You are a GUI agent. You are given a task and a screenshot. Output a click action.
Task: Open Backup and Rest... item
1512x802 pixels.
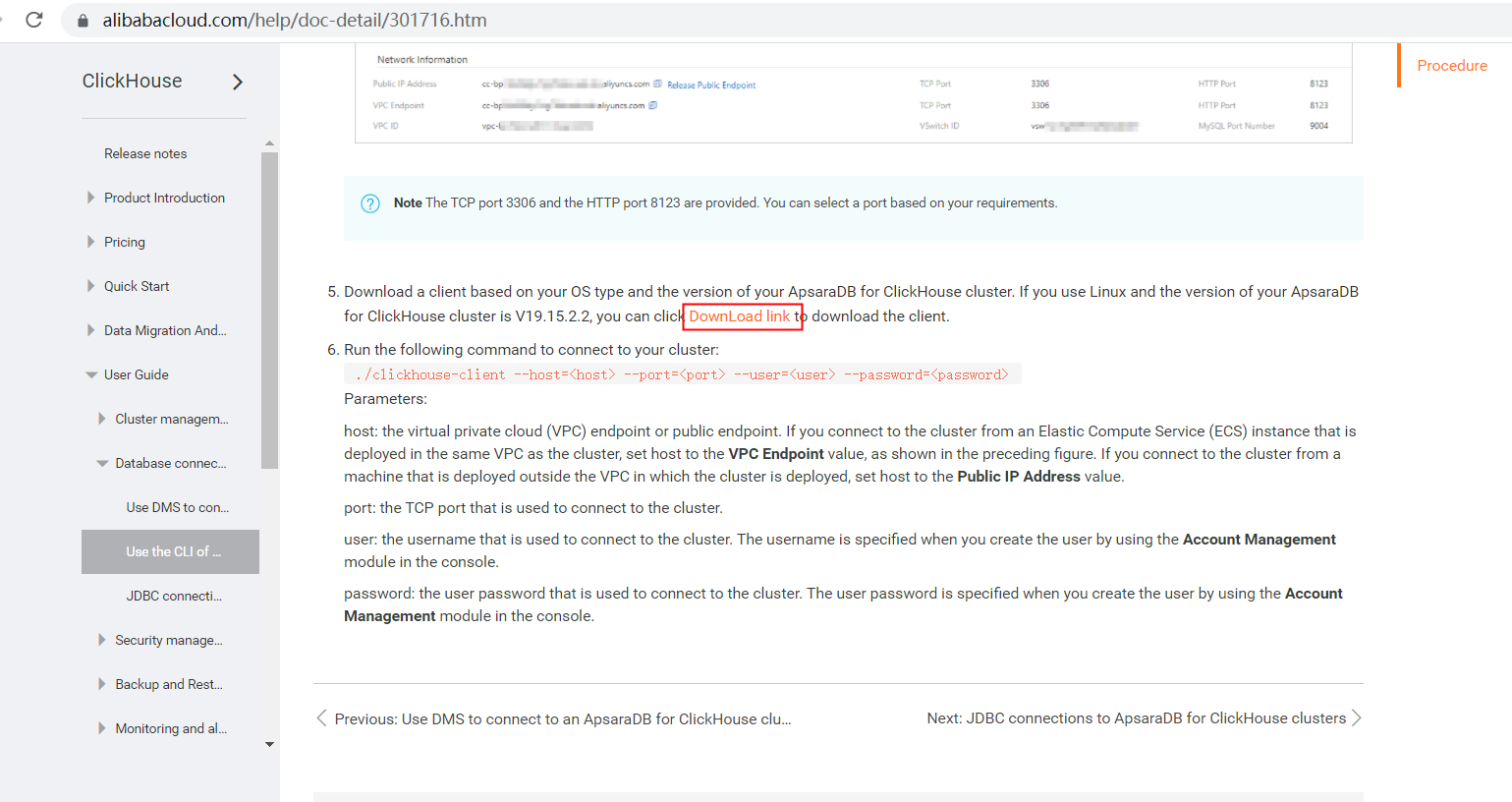tap(169, 684)
